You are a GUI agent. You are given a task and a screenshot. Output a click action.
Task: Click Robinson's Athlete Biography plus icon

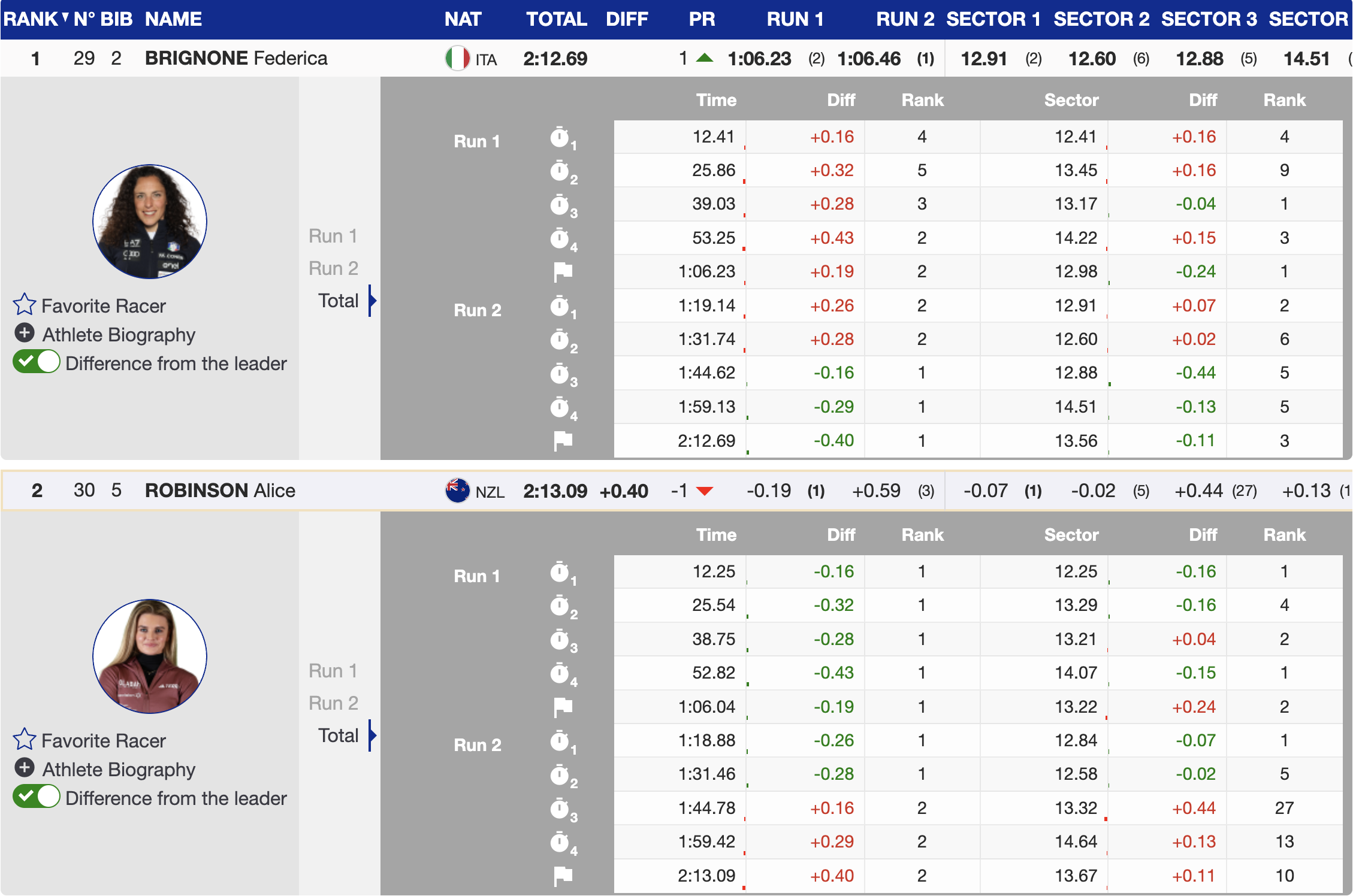25,768
